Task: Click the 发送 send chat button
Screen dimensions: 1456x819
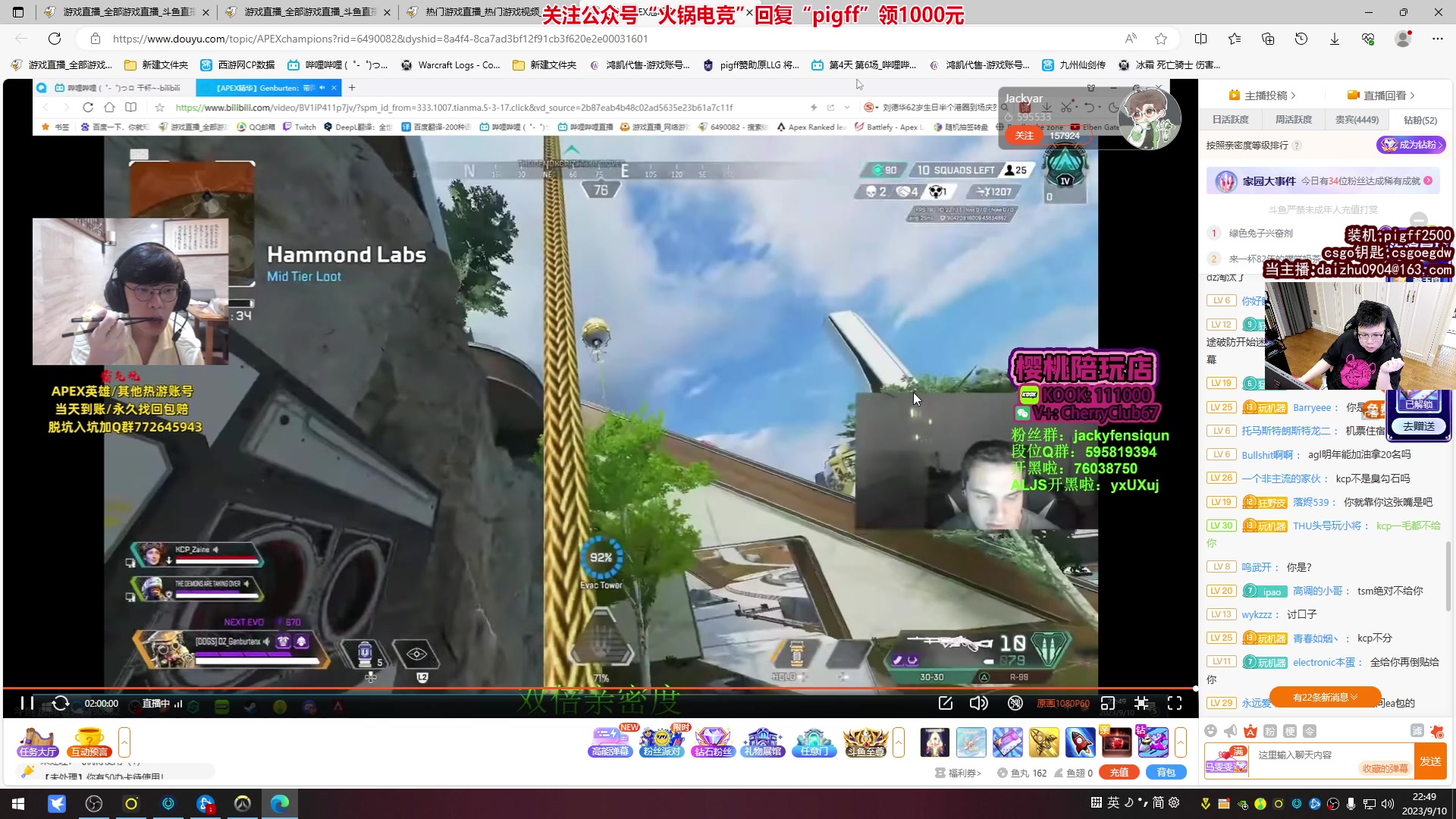Action: point(1430,761)
